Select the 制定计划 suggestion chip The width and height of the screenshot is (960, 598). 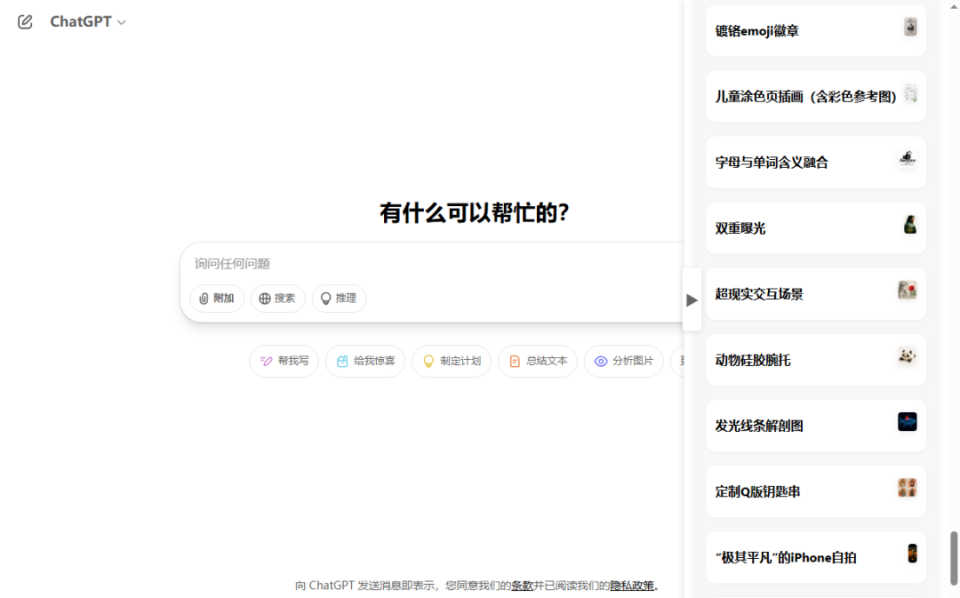tap(451, 361)
